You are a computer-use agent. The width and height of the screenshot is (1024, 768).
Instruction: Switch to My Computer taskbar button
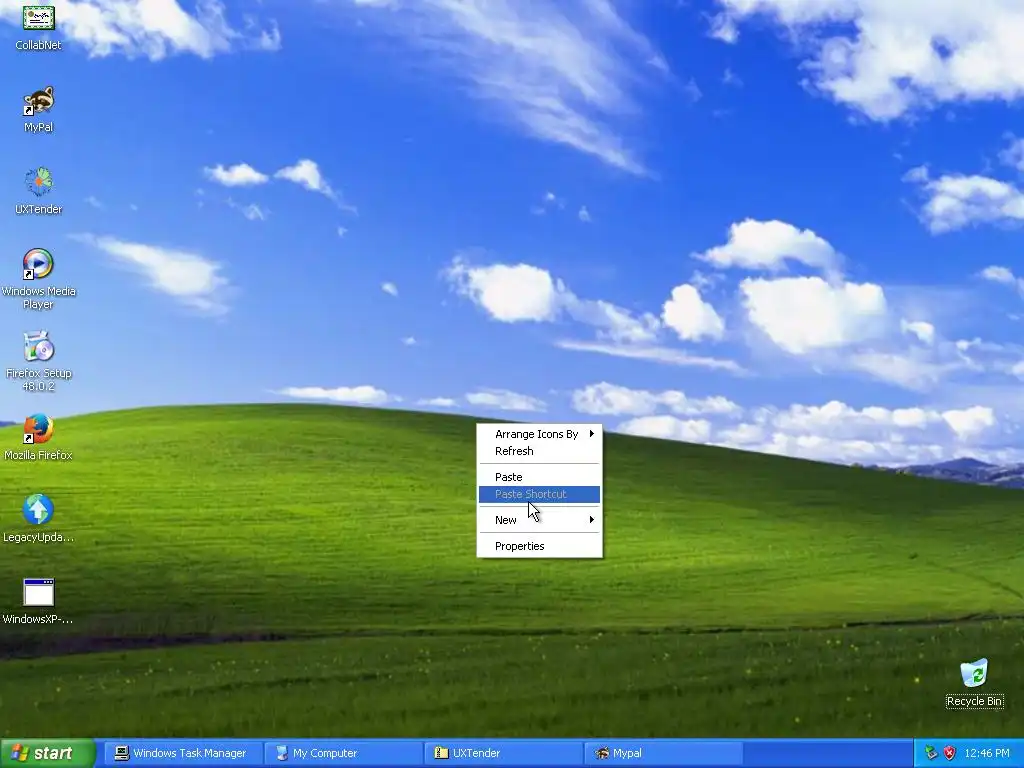342,753
